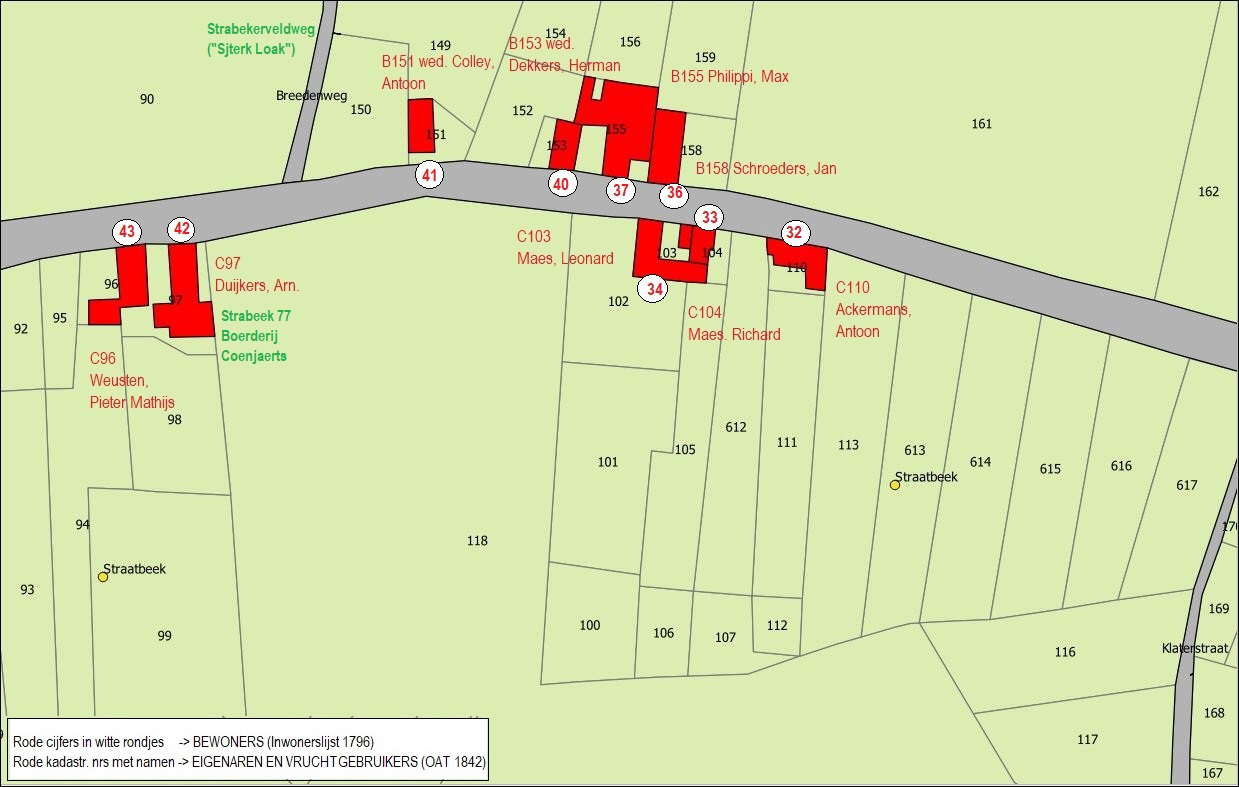This screenshot has height=787, width=1239.
Task: Click the green Strabekerveldweg street label
Action: [261, 39]
